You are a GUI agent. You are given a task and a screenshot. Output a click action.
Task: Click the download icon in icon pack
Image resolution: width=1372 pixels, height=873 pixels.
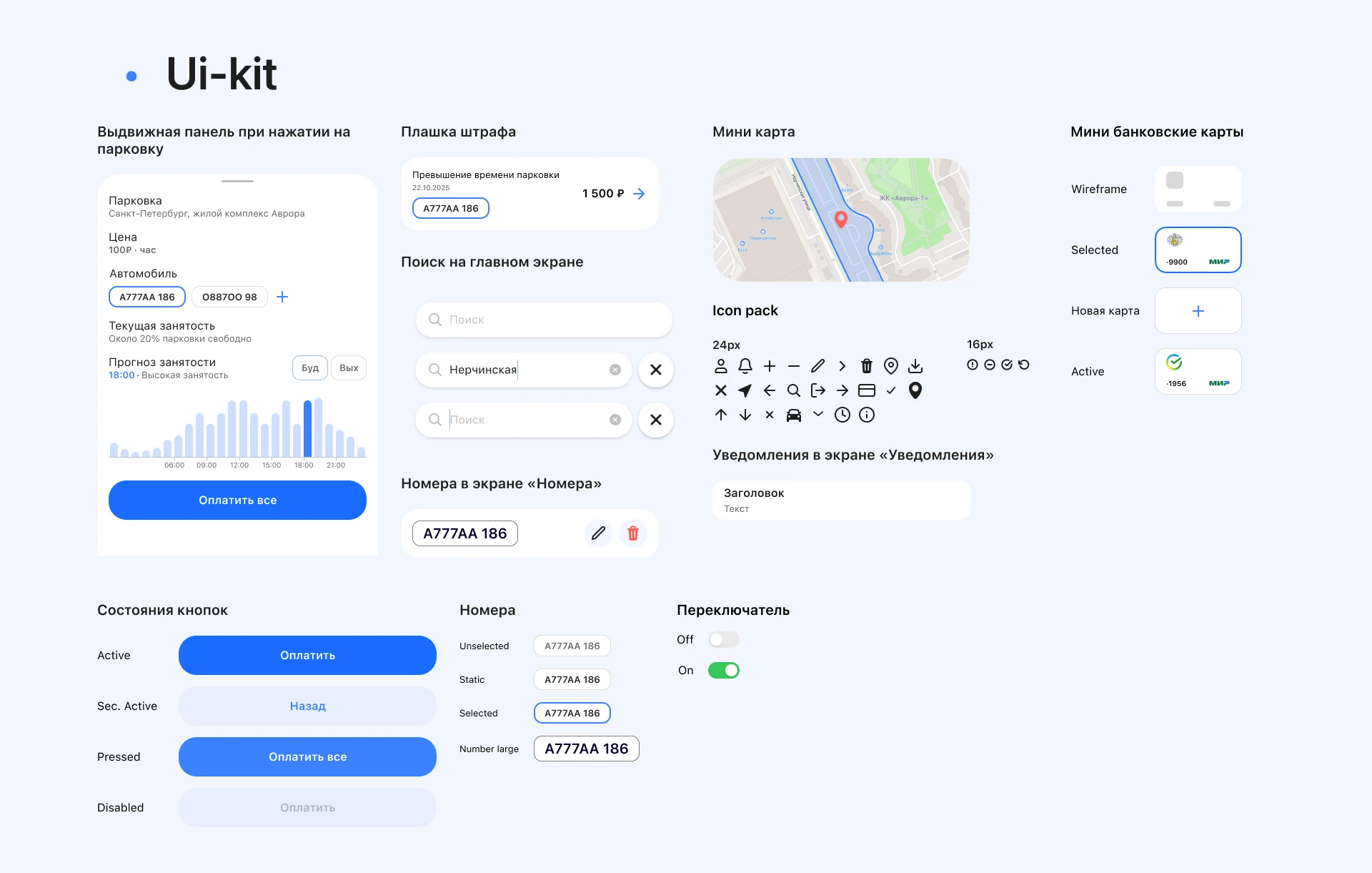click(915, 366)
